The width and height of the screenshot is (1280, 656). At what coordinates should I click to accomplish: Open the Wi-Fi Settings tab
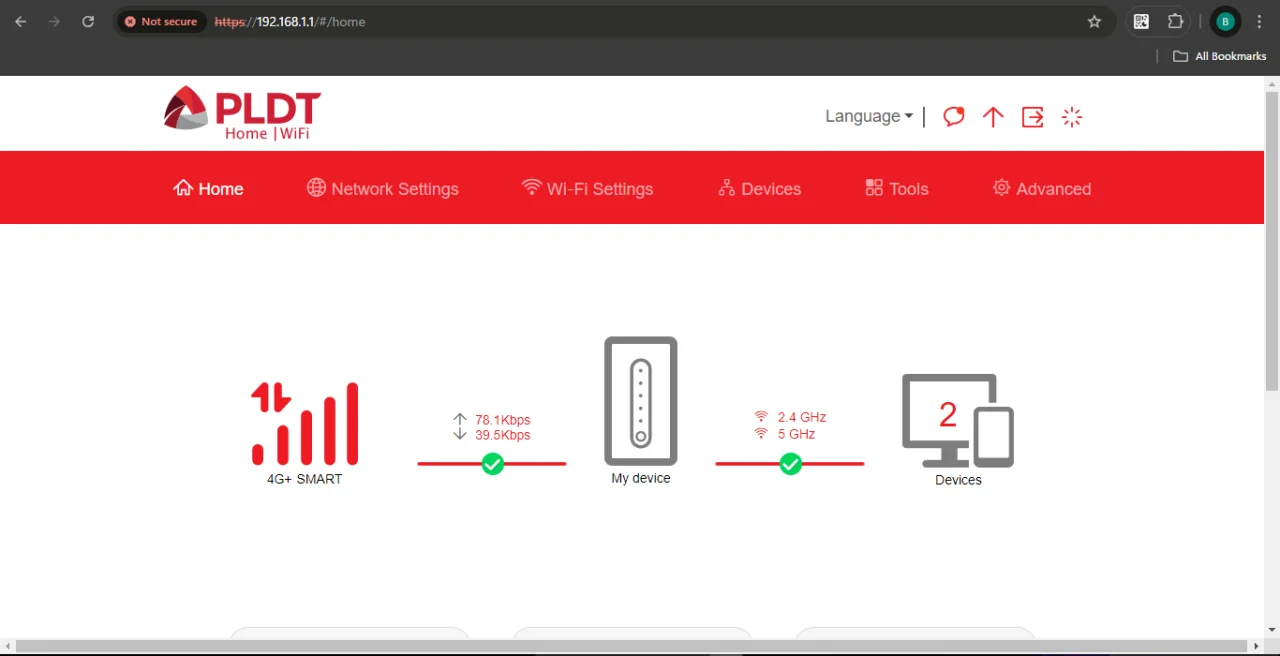587,188
